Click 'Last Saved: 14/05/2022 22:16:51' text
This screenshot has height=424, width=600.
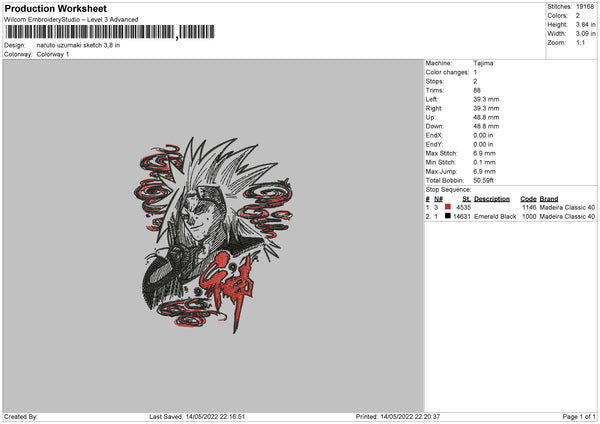197,417
